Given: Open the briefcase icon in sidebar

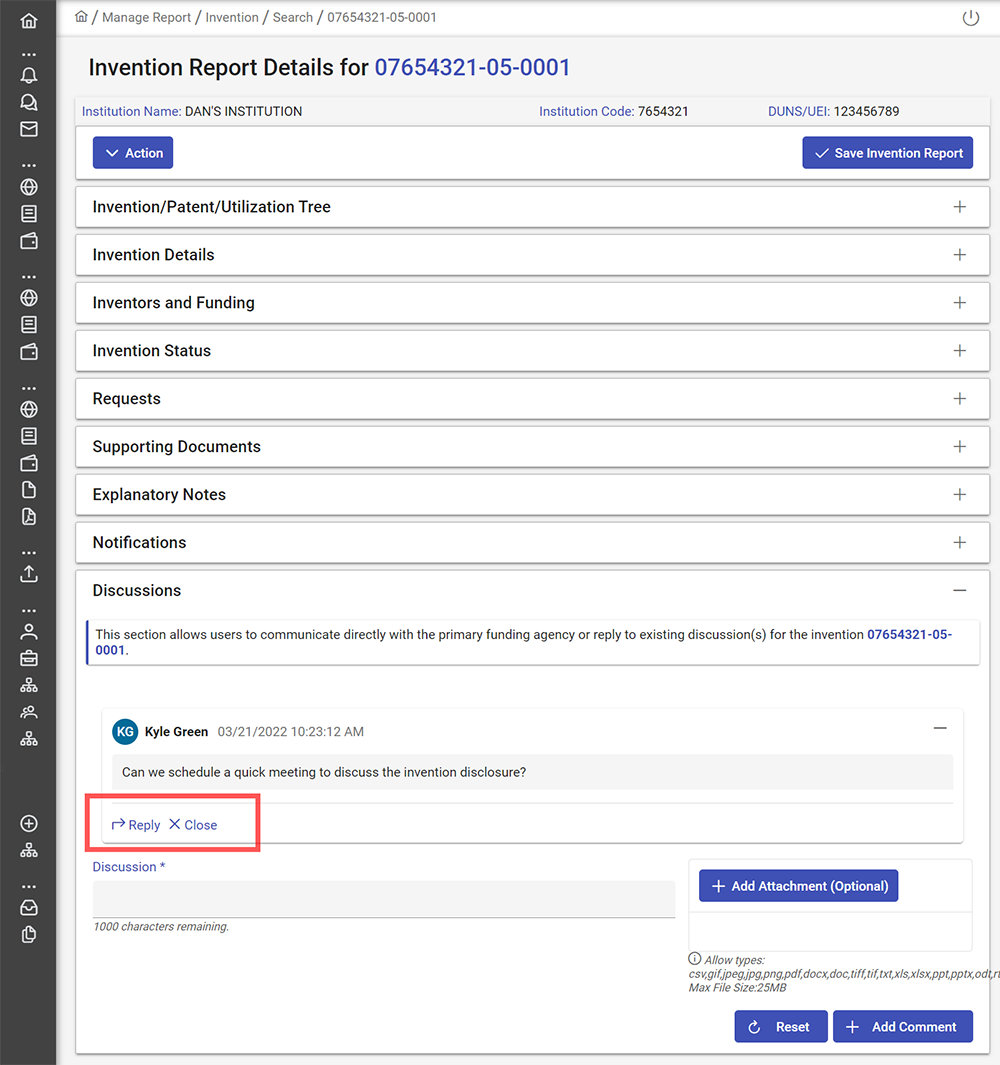Looking at the screenshot, I should coord(29,658).
